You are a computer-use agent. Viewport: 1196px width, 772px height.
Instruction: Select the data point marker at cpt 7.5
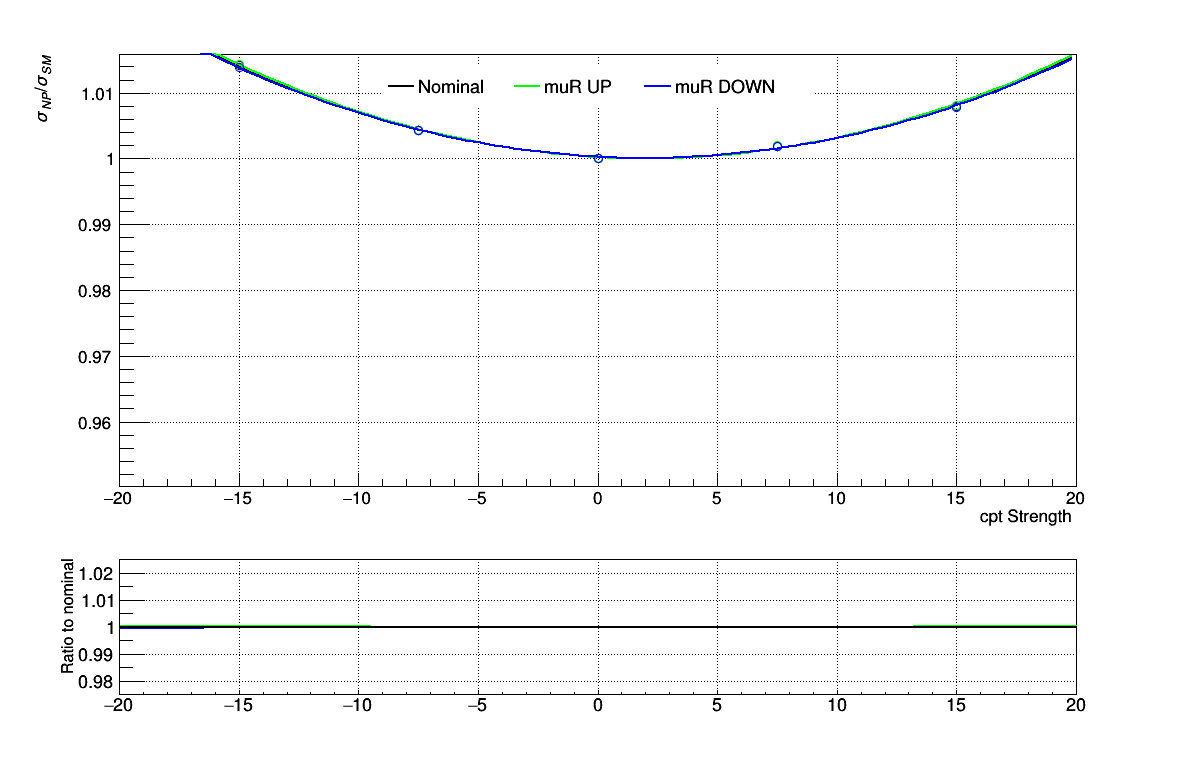(777, 146)
